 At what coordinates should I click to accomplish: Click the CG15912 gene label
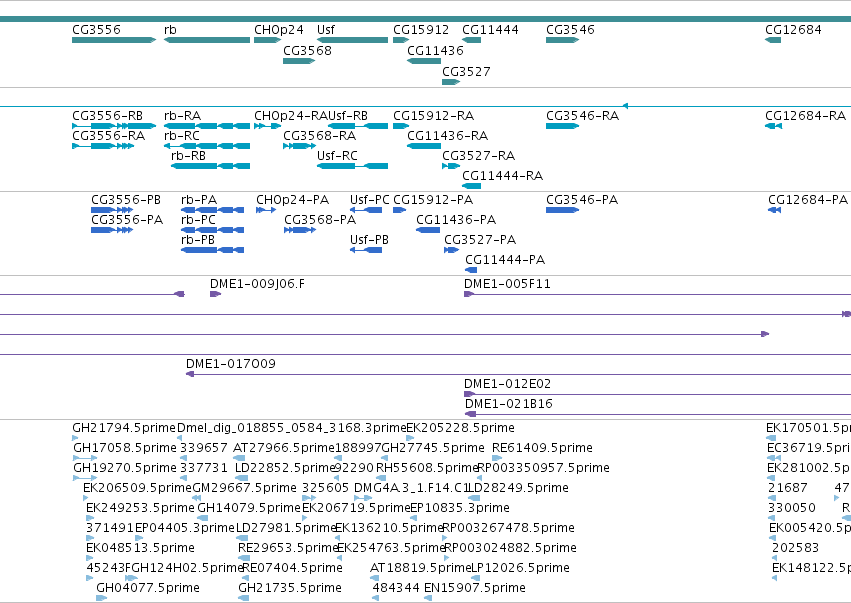click(x=421, y=30)
